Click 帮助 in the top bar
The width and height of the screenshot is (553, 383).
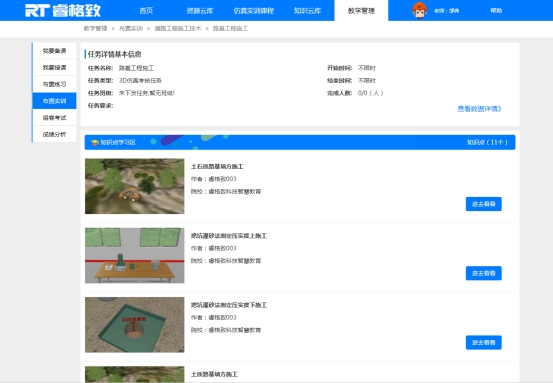[x=496, y=11]
